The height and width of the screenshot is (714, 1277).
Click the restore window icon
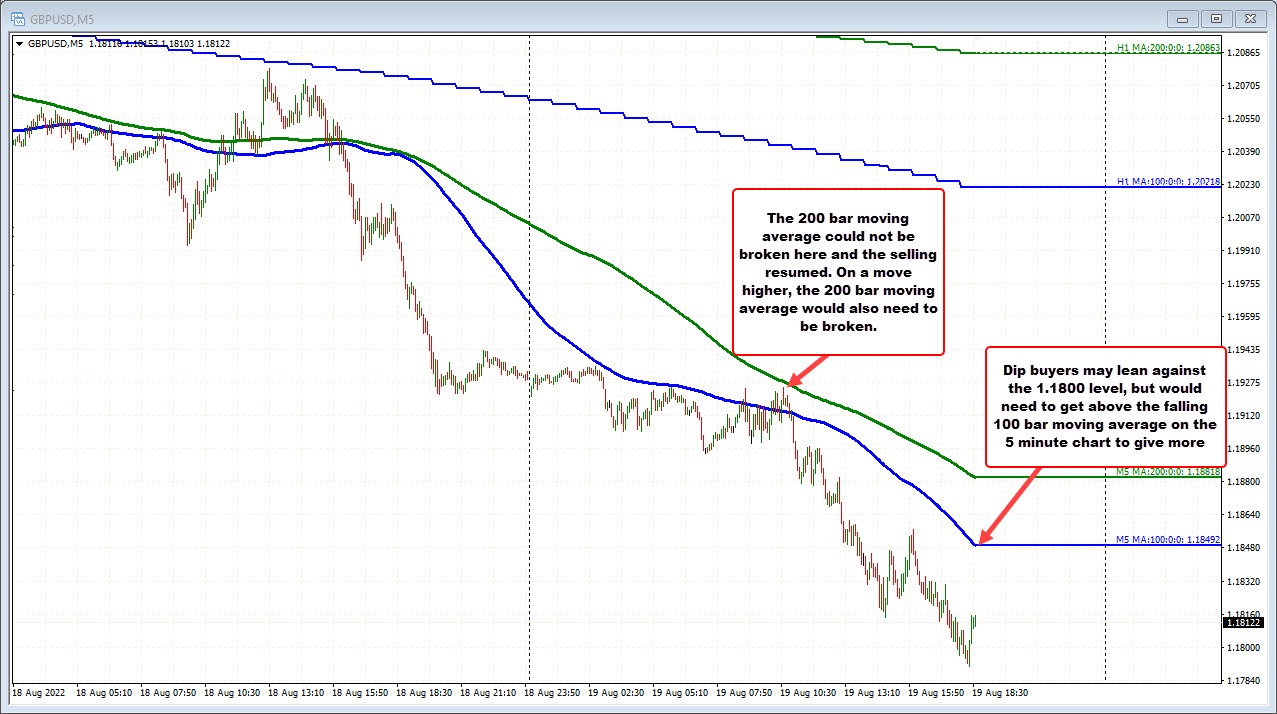(x=1216, y=17)
